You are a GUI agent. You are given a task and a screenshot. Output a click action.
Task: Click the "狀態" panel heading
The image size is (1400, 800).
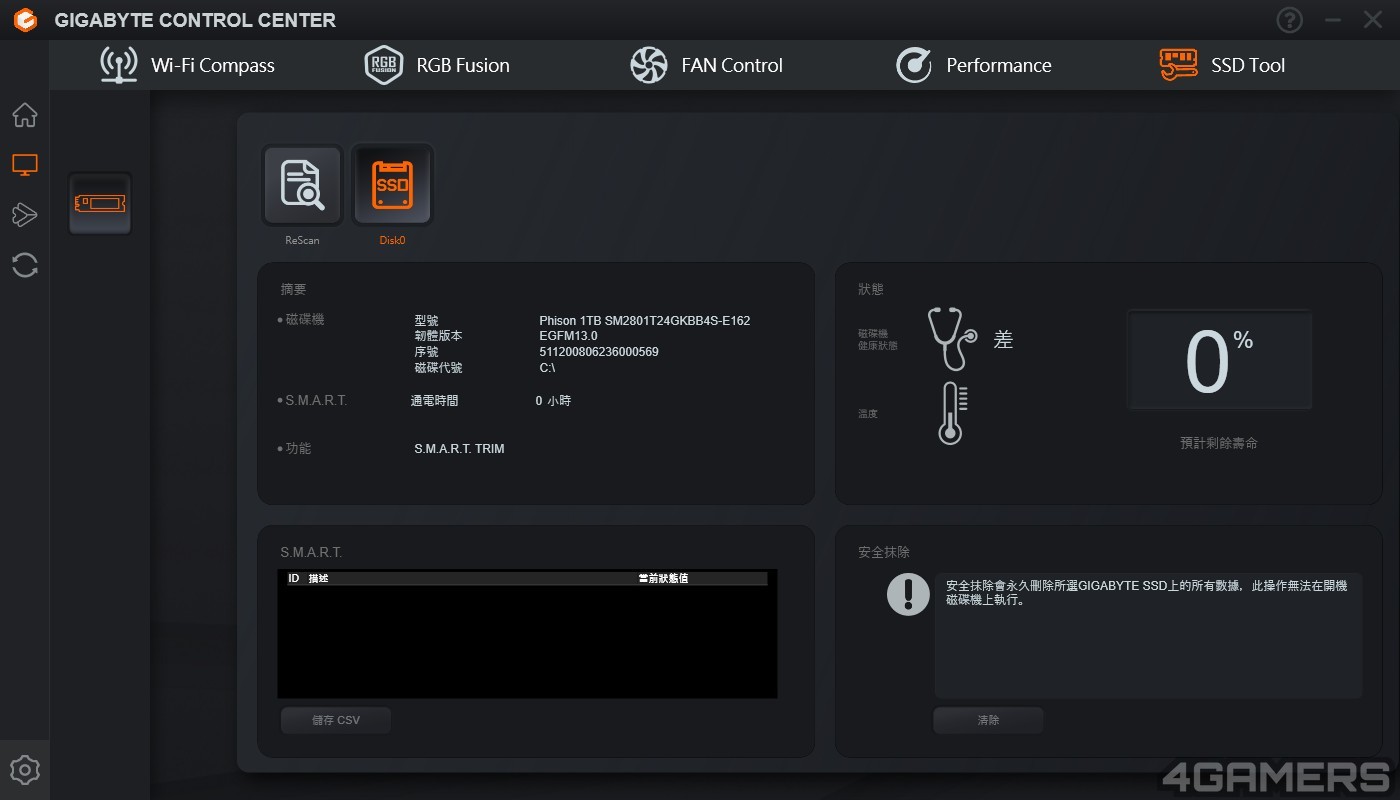tap(871, 289)
